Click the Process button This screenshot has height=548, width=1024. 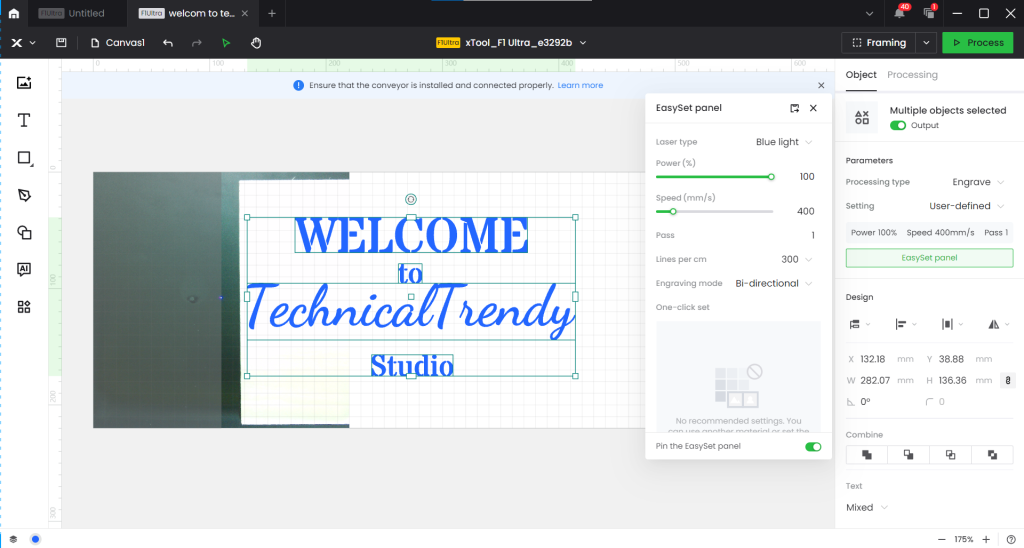[978, 42]
